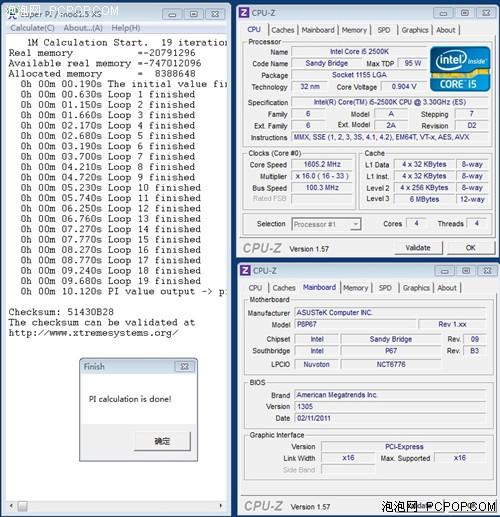Switch to Graphics tab in top CPU-Z window
500x517 pixels.
tap(415, 30)
